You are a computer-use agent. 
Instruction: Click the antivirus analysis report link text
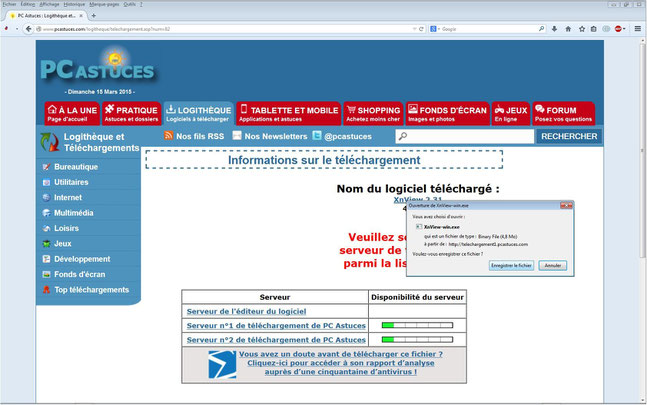341,363
